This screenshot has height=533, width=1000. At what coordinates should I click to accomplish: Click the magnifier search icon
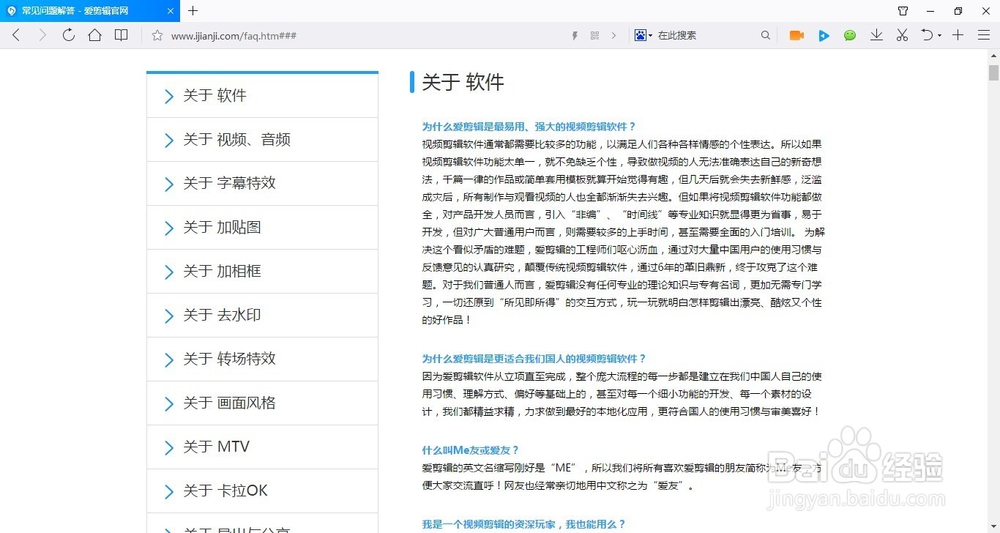tap(765, 36)
